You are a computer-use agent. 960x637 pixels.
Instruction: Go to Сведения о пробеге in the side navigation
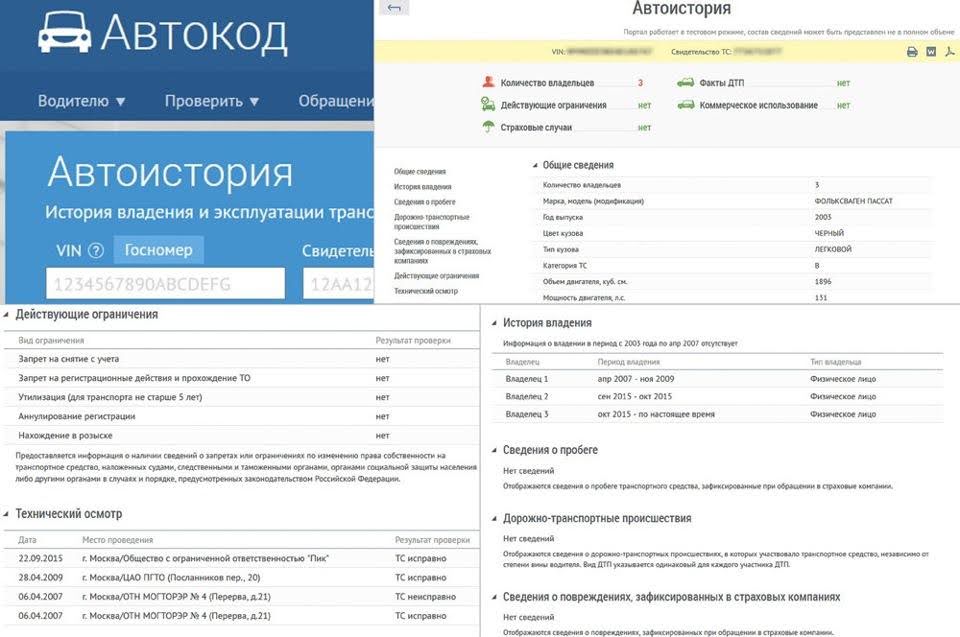[x=425, y=202]
